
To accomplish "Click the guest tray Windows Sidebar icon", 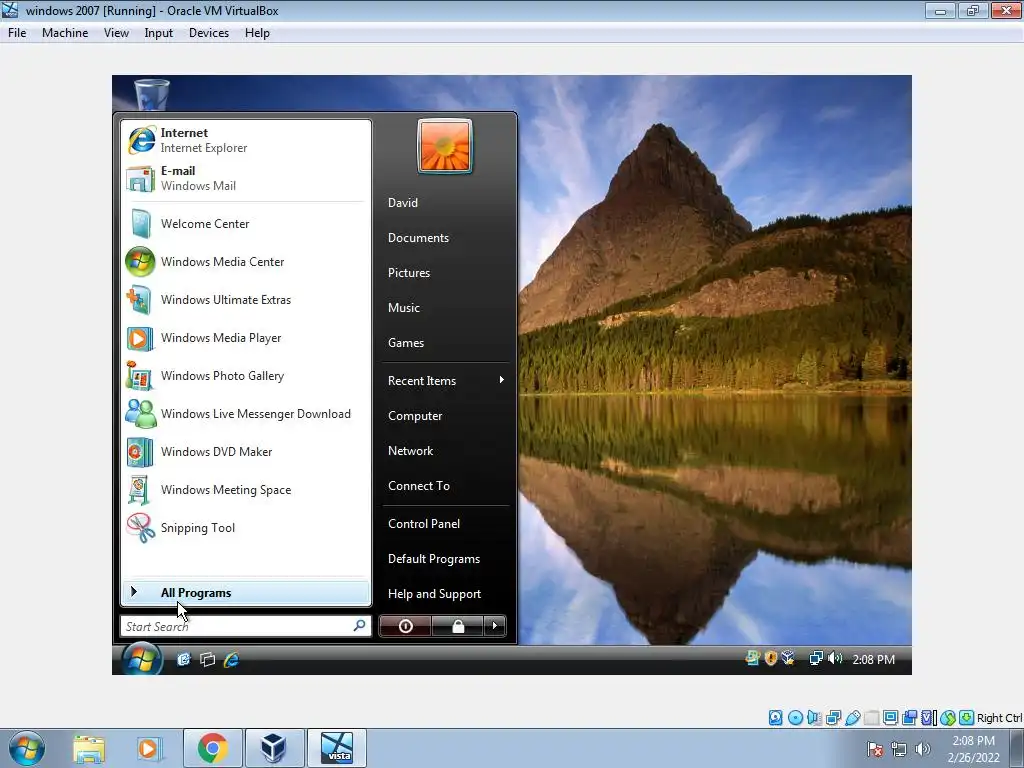I will (x=752, y=658).
